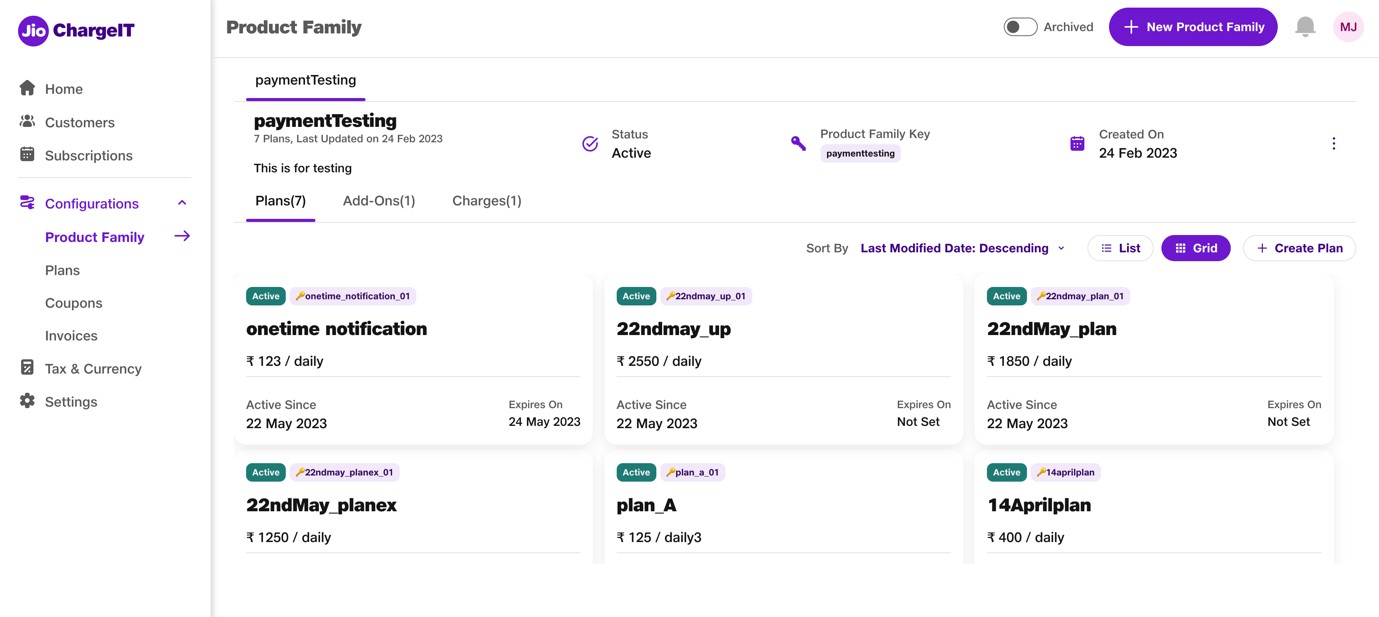Click the ₹ 125 / daily3 price
This screenshot has width=1379, height=617.
click(659, 537)
